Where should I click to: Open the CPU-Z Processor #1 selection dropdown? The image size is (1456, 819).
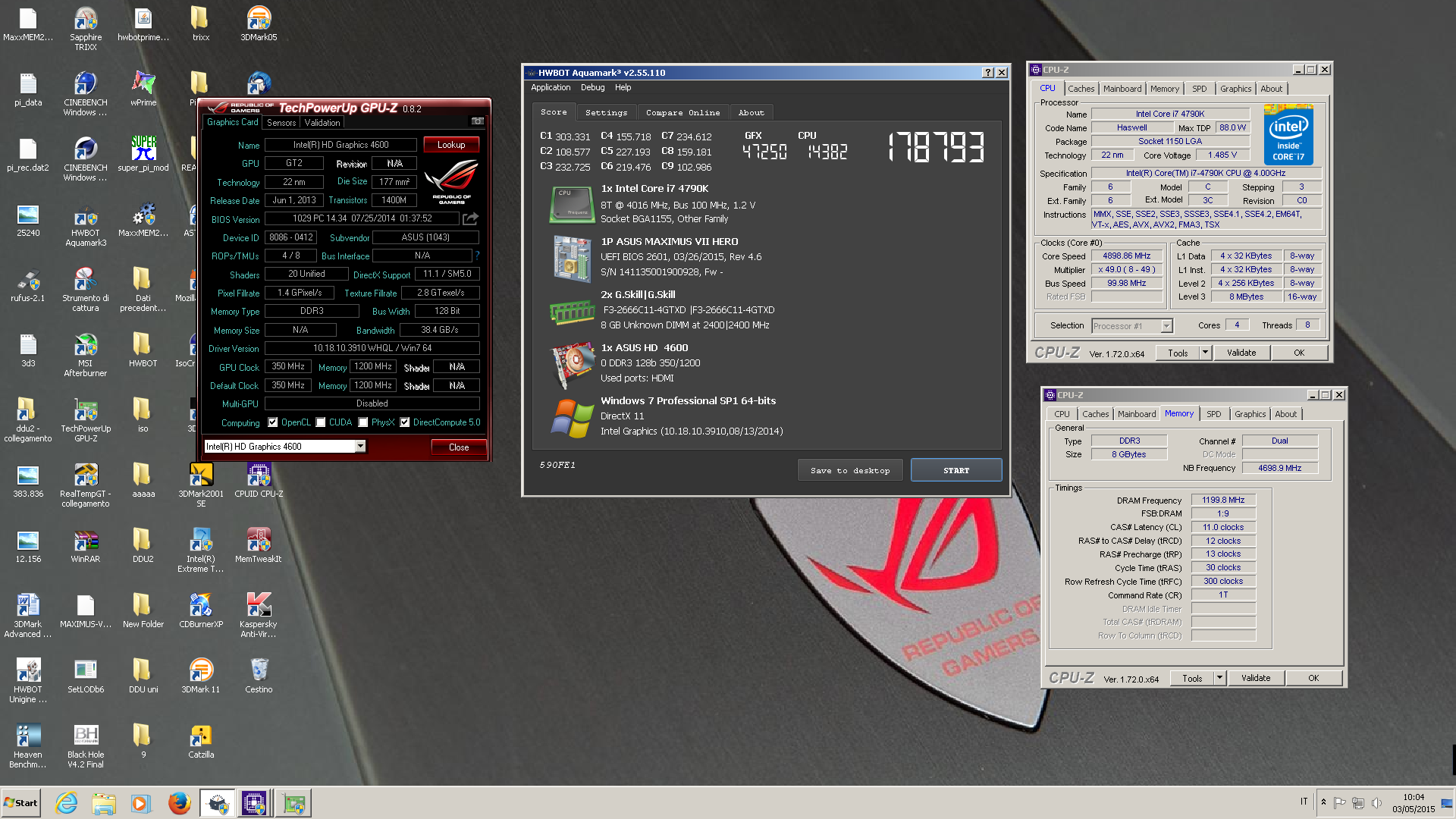coord(1167,326)
